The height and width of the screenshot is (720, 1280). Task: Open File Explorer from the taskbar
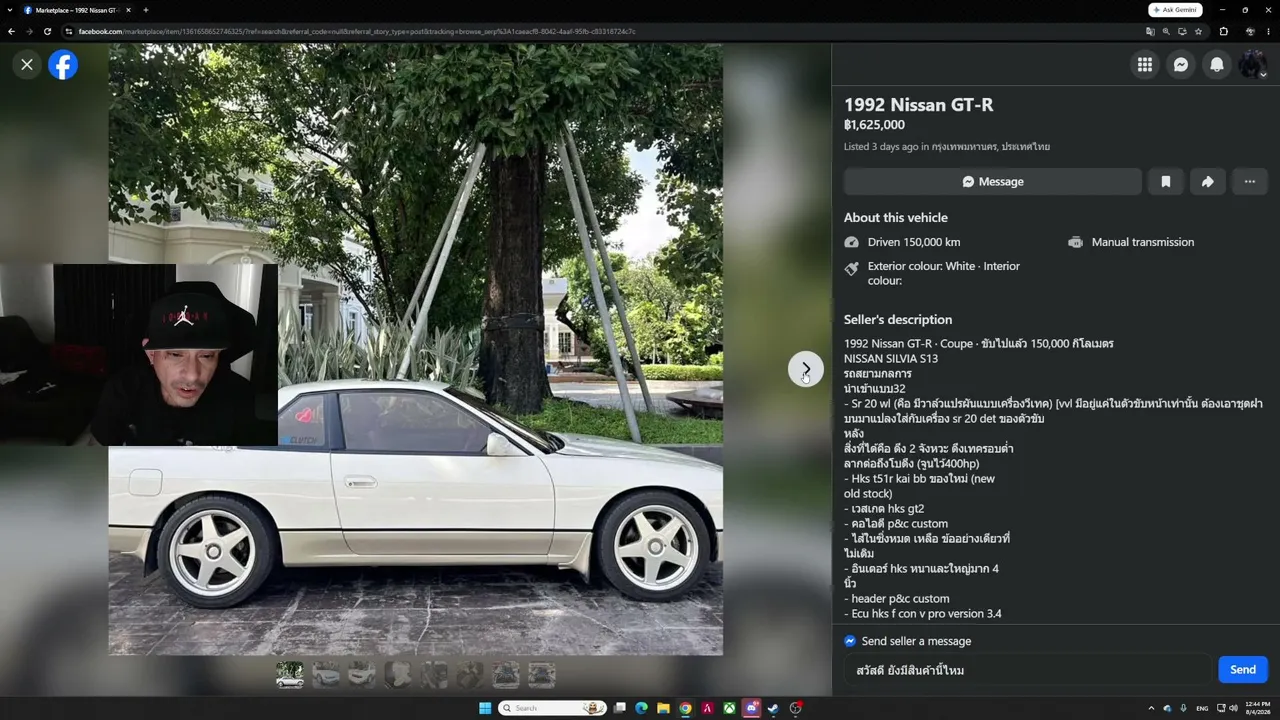click(x=663, y=708)
